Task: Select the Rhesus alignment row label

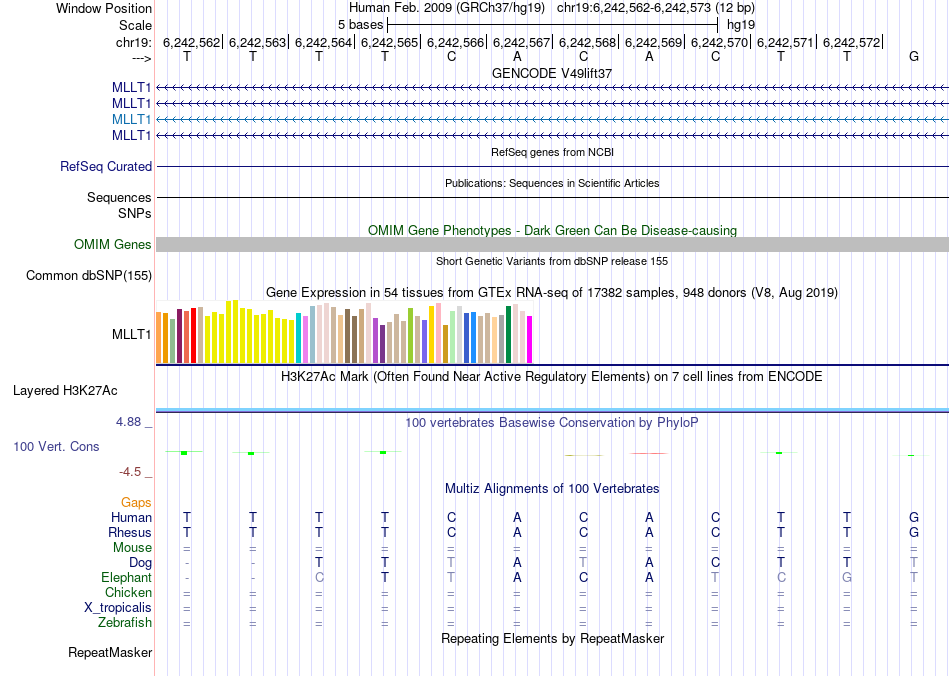Action: click(130, 532)
